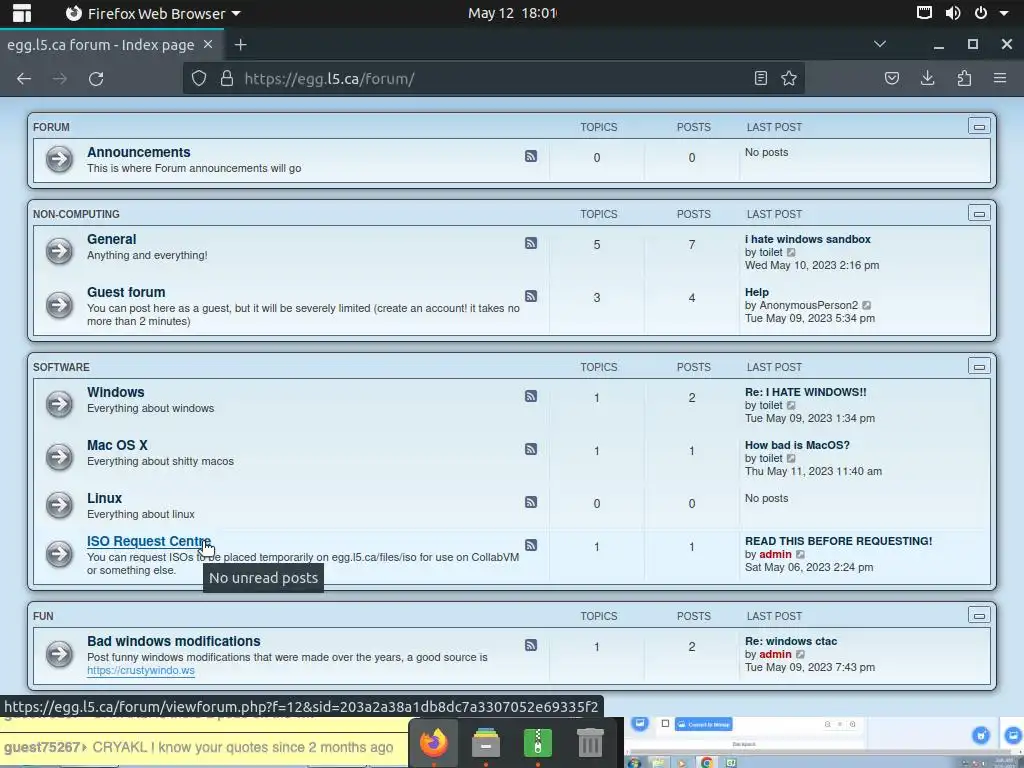Open a new browser tab
The width and height of the screenshot is (1024, 768).
(x=240, y=44)
